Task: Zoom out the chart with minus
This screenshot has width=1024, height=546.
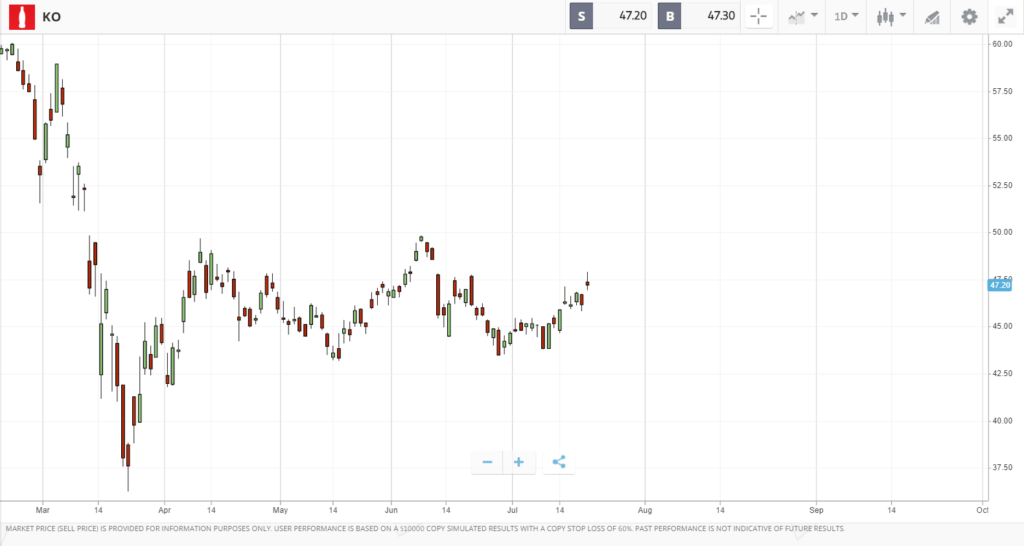Action: [x=487, y=462]
